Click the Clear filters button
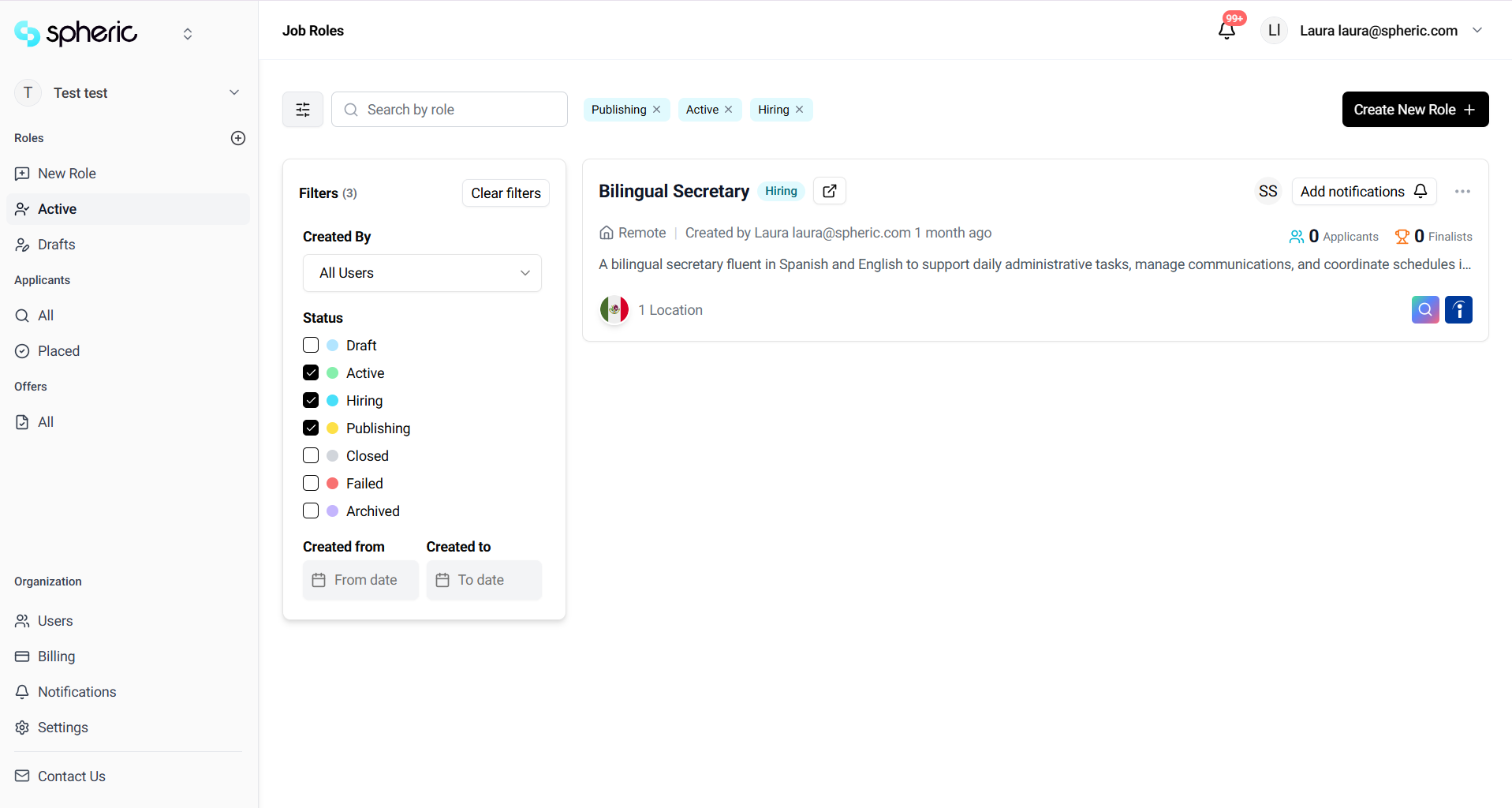 pos(506,193)
